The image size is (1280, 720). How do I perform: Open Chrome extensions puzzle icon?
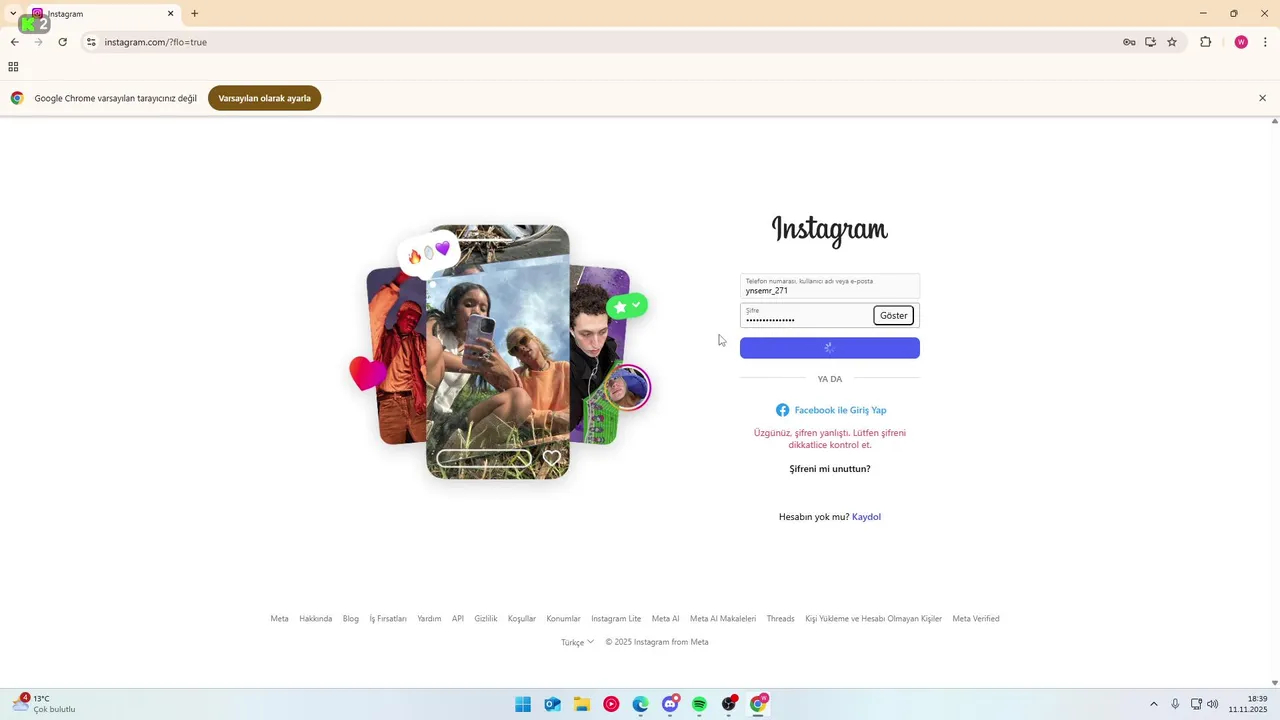coord(1205,42)
